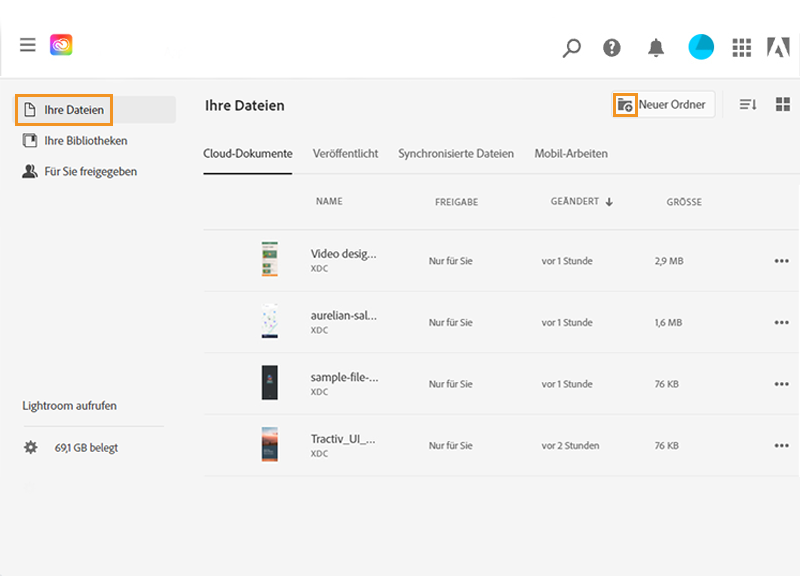Image resolution: width=800 pixels, height=576 pixels.
Task: Switch to grid view layout
Action: pos(783,104)
